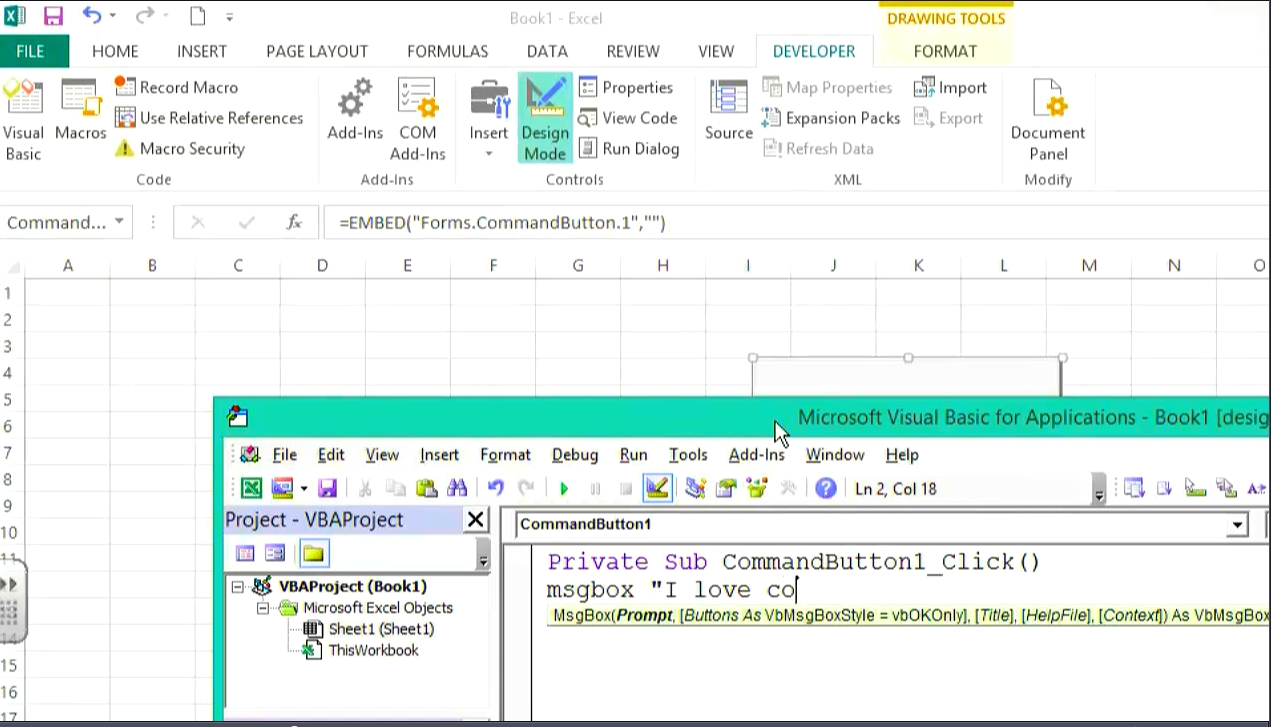Open the Window menu in VBA editor
The image size is (1271, 727).
pyautogui.click(x=835, y=454)
